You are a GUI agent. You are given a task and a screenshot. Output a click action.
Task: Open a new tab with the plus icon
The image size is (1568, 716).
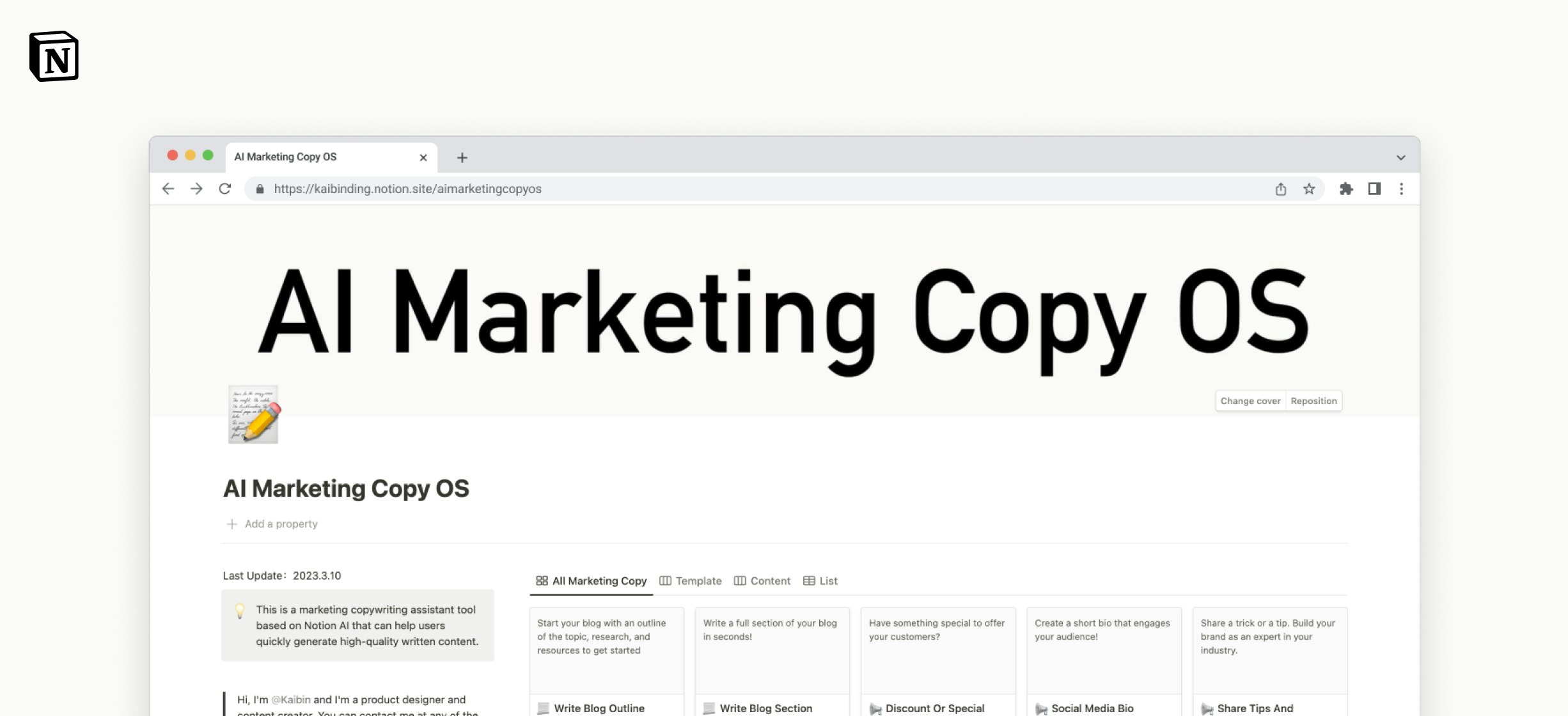click(x=462, y=157)
